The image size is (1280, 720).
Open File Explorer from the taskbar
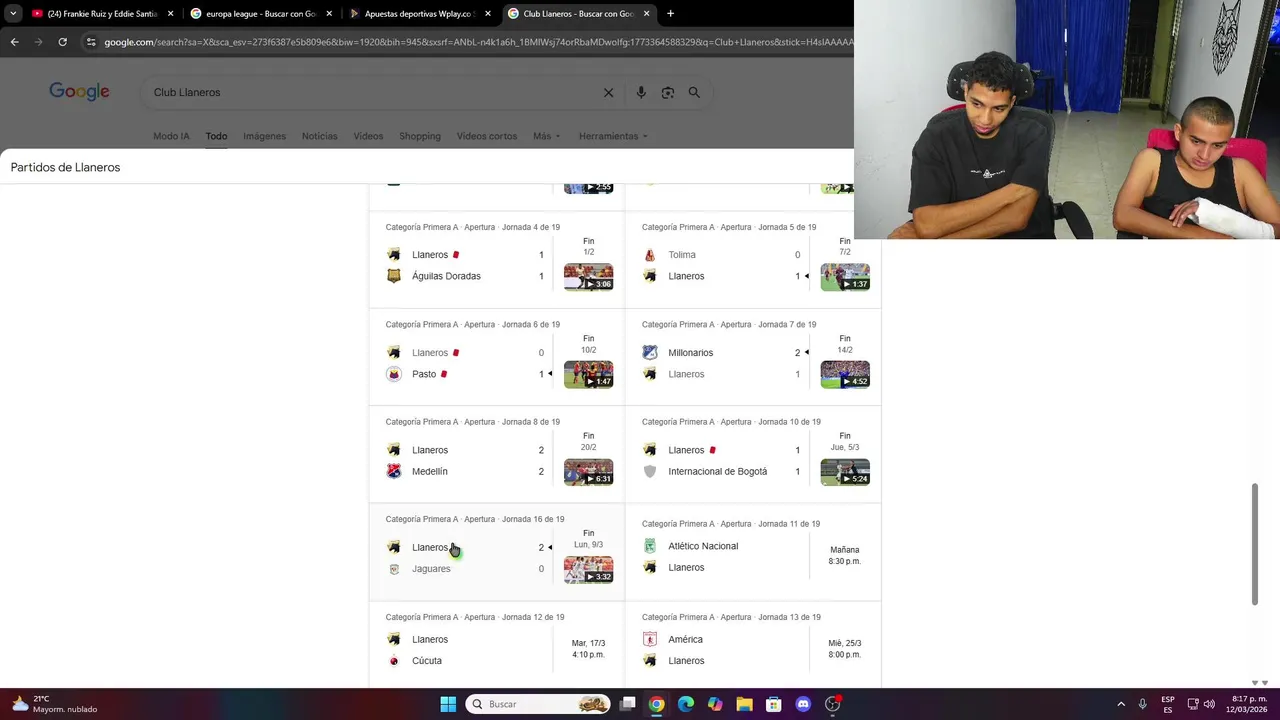pyautogui.click(x=744, y=704)
